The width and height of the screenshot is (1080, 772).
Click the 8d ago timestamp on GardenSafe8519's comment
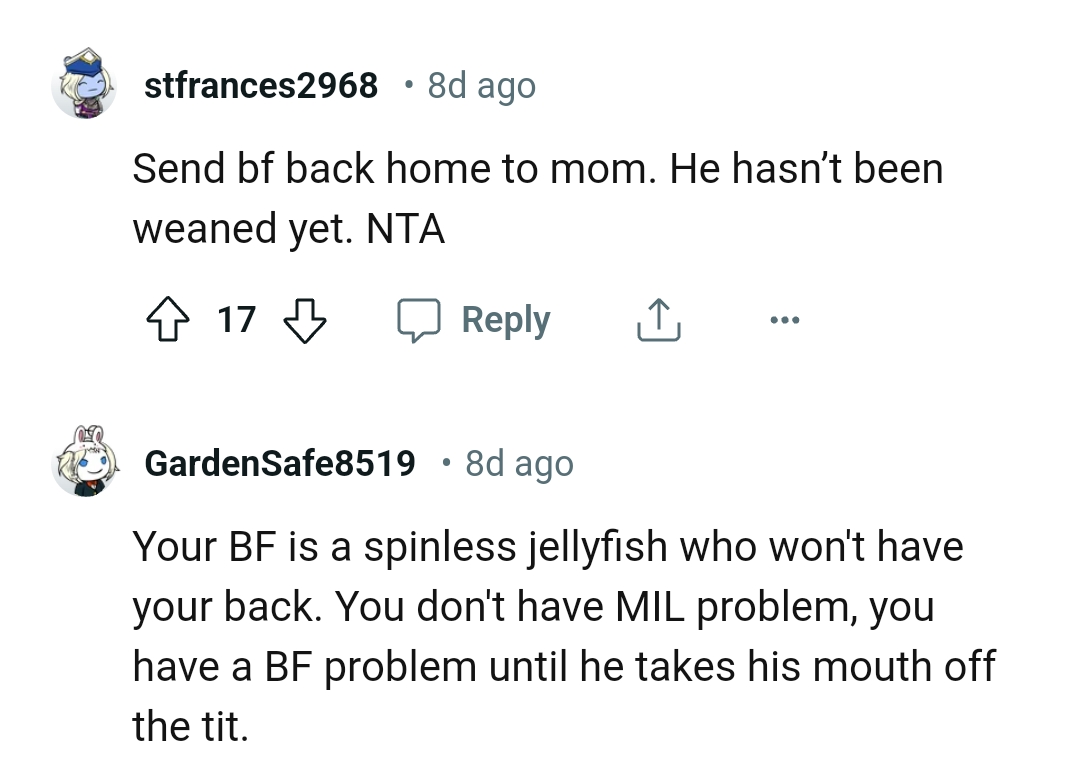[x=519, y=462]
